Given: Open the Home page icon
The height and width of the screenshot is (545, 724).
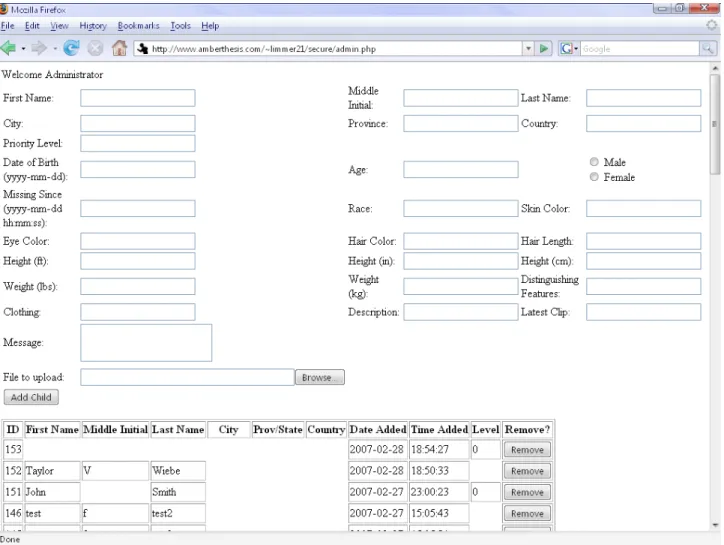Looking at the screenshot, I should 120,48.
